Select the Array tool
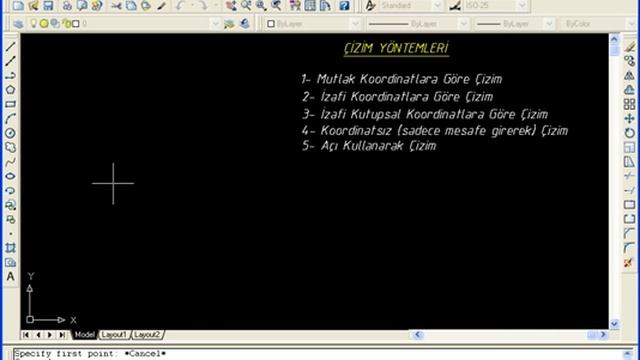 click(x=629, y=104)
